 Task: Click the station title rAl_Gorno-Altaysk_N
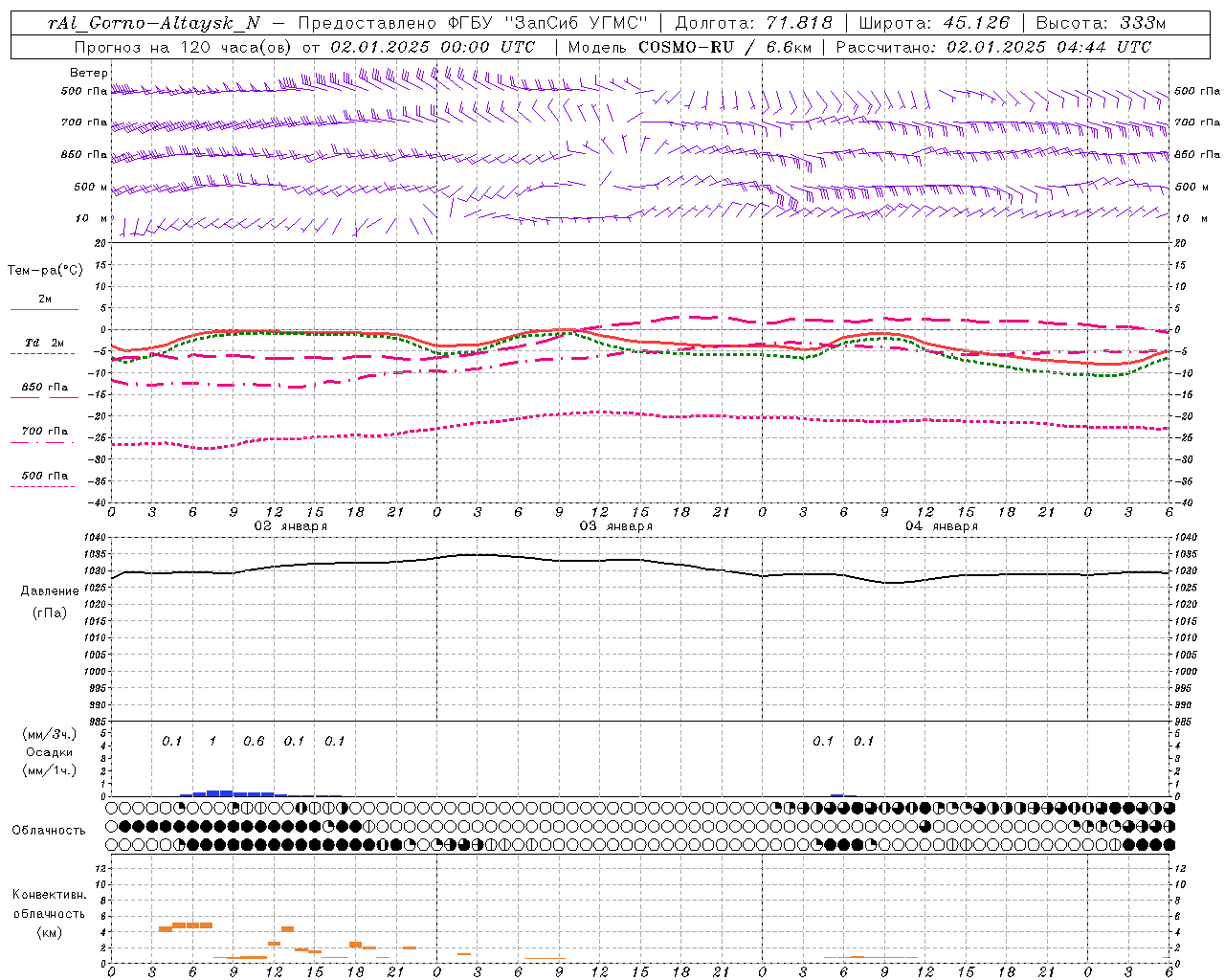tap(153, 23)
